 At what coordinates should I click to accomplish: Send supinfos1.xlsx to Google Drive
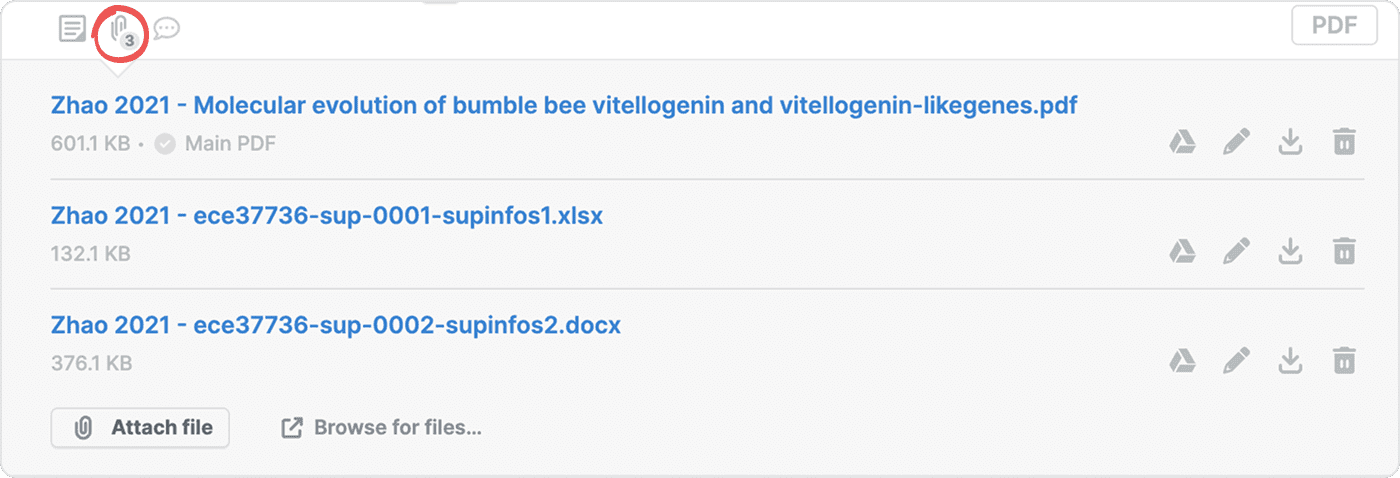[1183, 251]
